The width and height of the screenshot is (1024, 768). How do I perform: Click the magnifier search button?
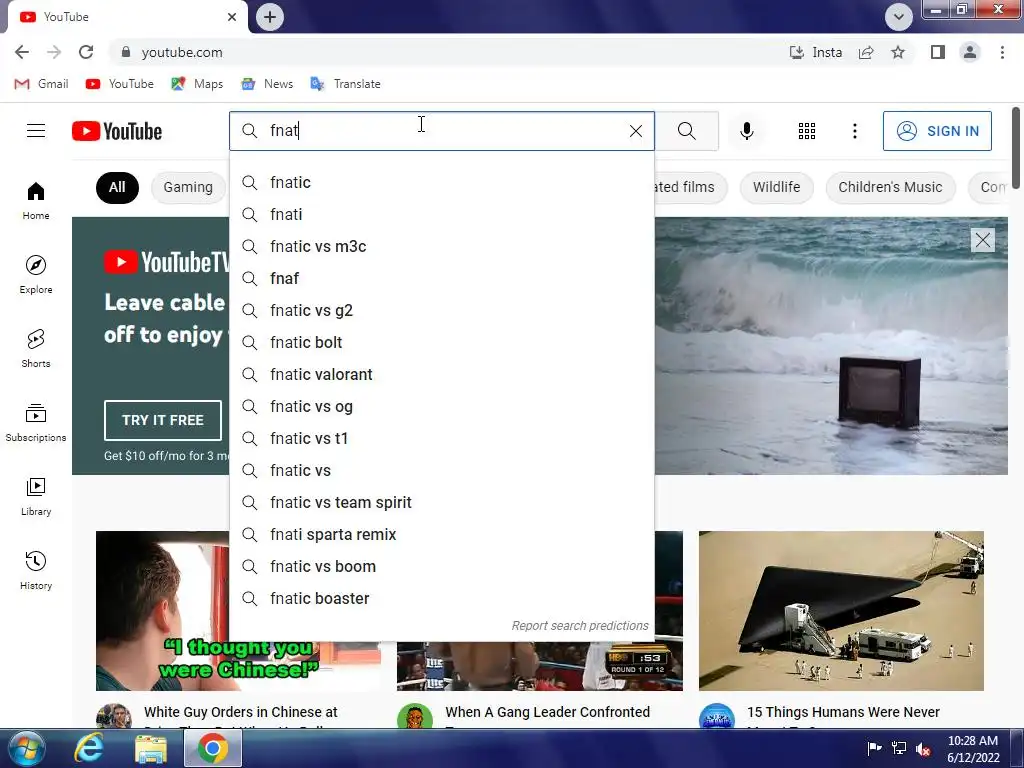coord(686,131)
